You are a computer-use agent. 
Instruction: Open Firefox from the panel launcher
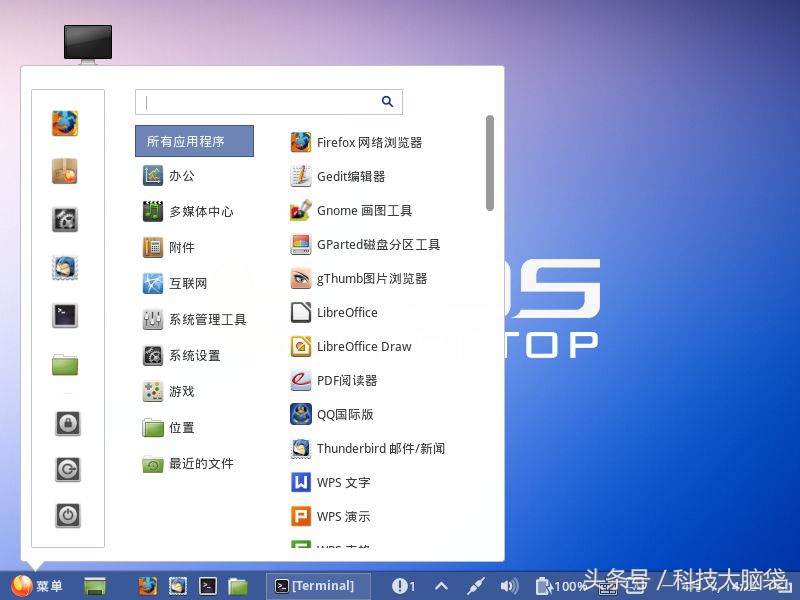148,586
